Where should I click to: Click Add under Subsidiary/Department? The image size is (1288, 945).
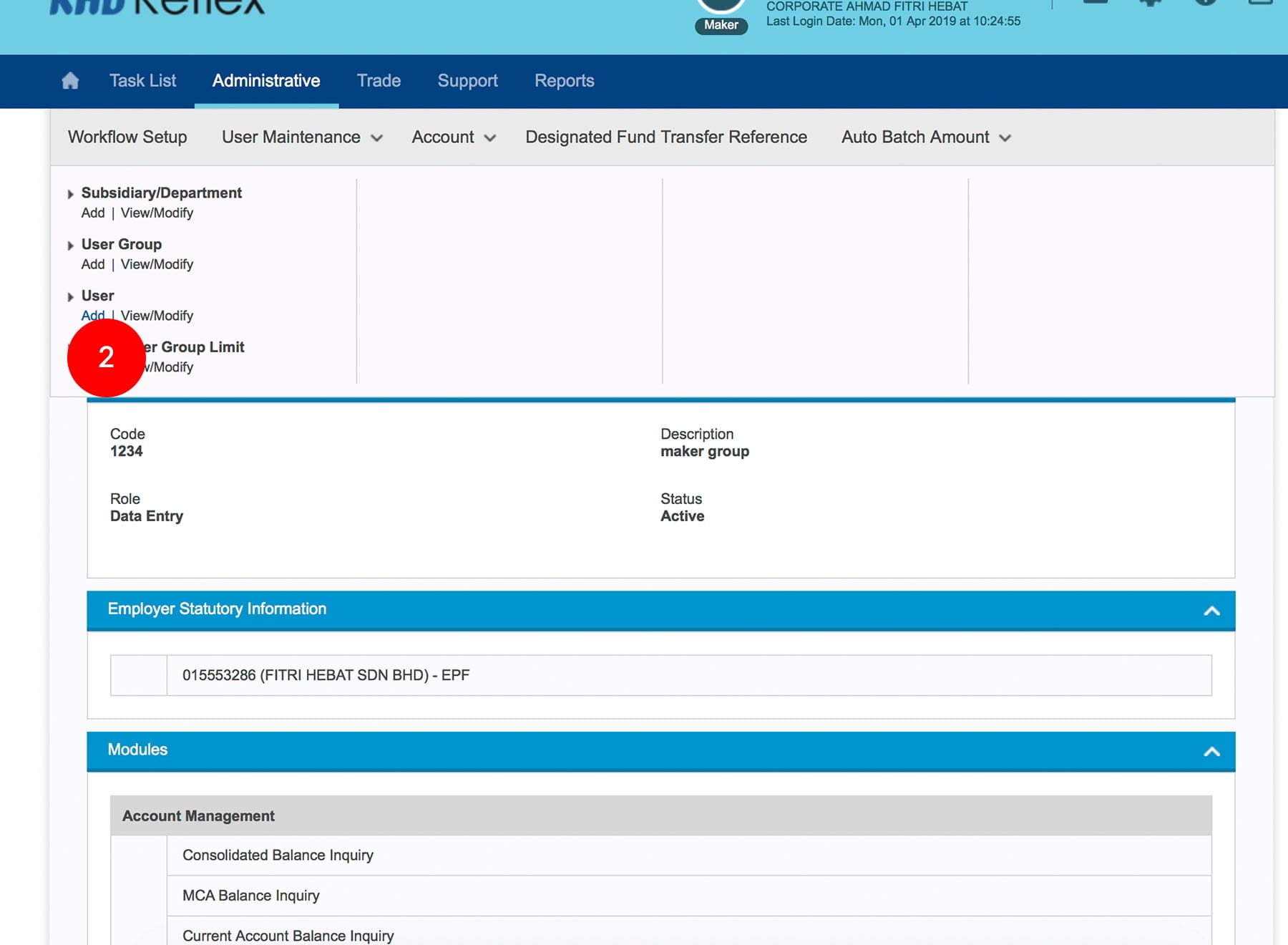[92, 213]
